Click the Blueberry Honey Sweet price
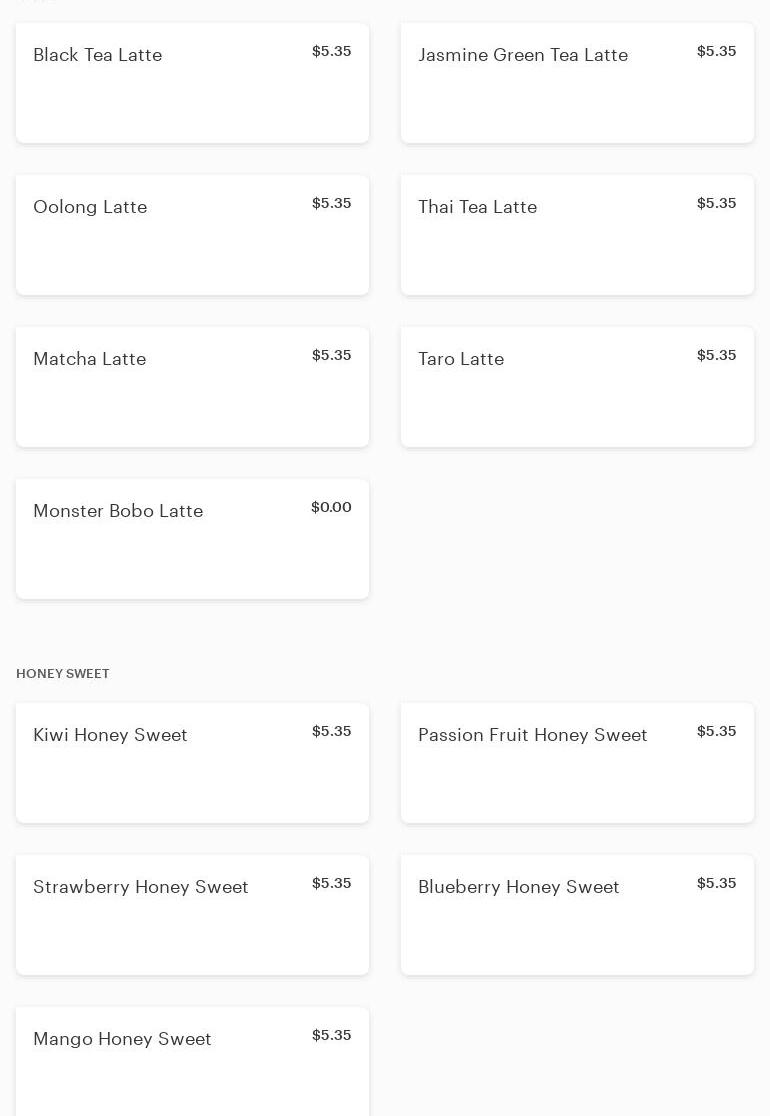The width and height of the screenshot is (770, 1116). [x=716, y=883]
